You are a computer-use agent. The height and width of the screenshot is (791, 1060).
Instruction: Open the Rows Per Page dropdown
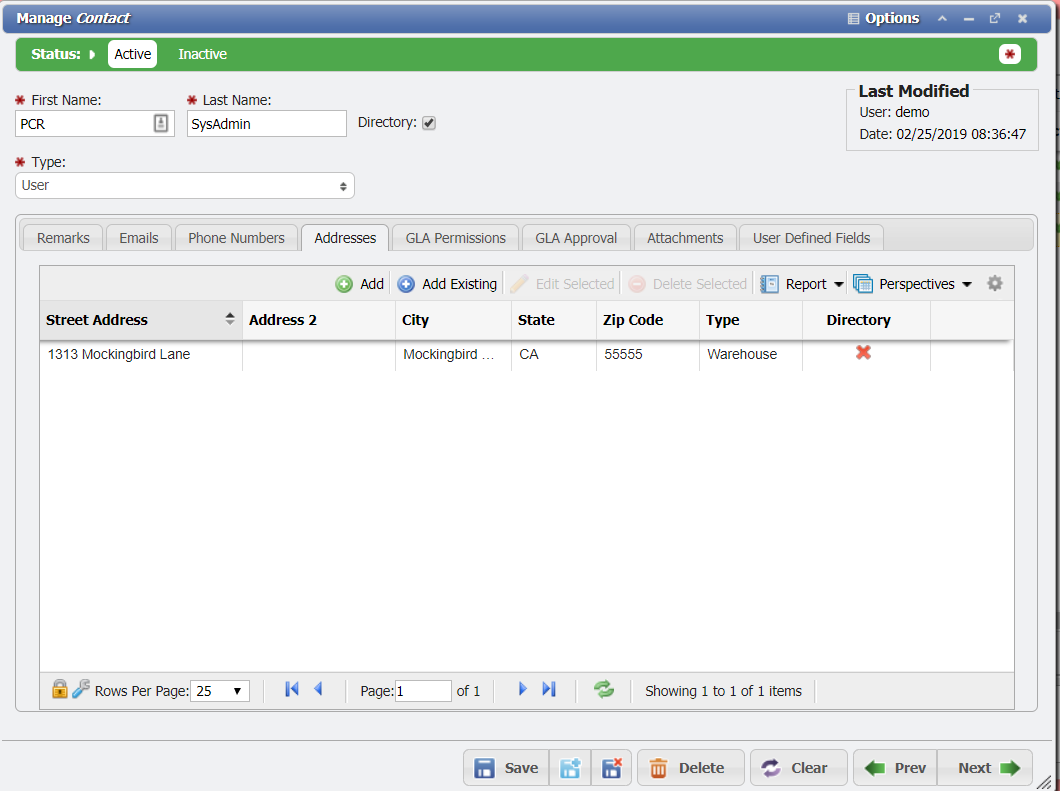tap(220, 691)
